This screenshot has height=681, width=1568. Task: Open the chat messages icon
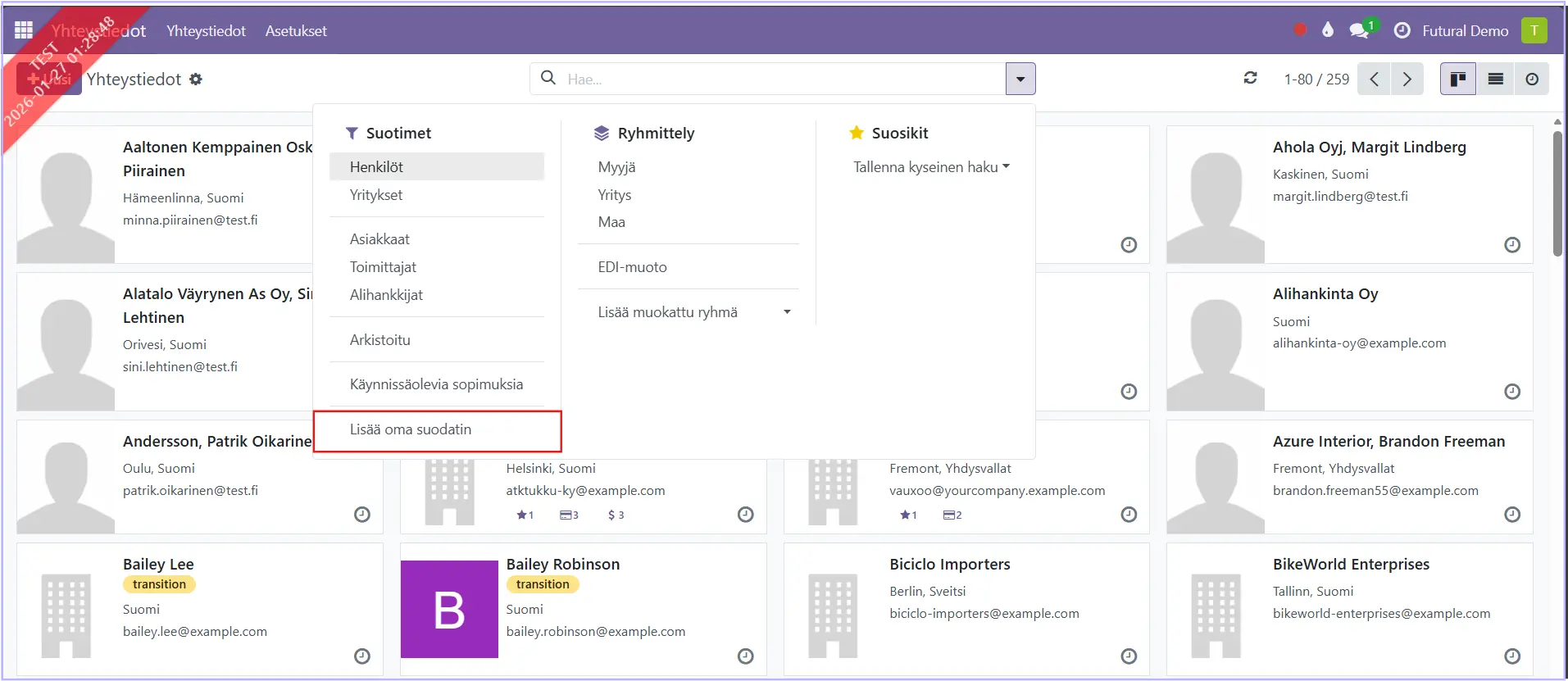pyautogui.click(x=1359, y=30)
